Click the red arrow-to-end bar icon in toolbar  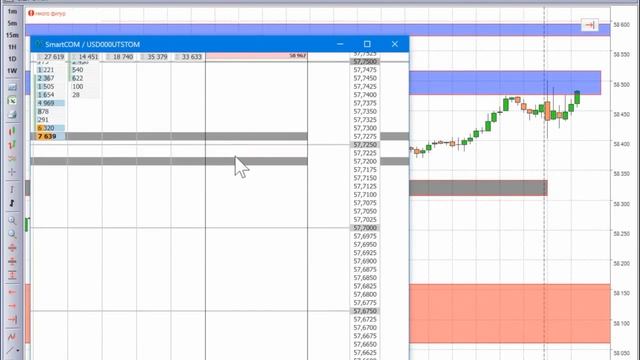pos(12,319)
